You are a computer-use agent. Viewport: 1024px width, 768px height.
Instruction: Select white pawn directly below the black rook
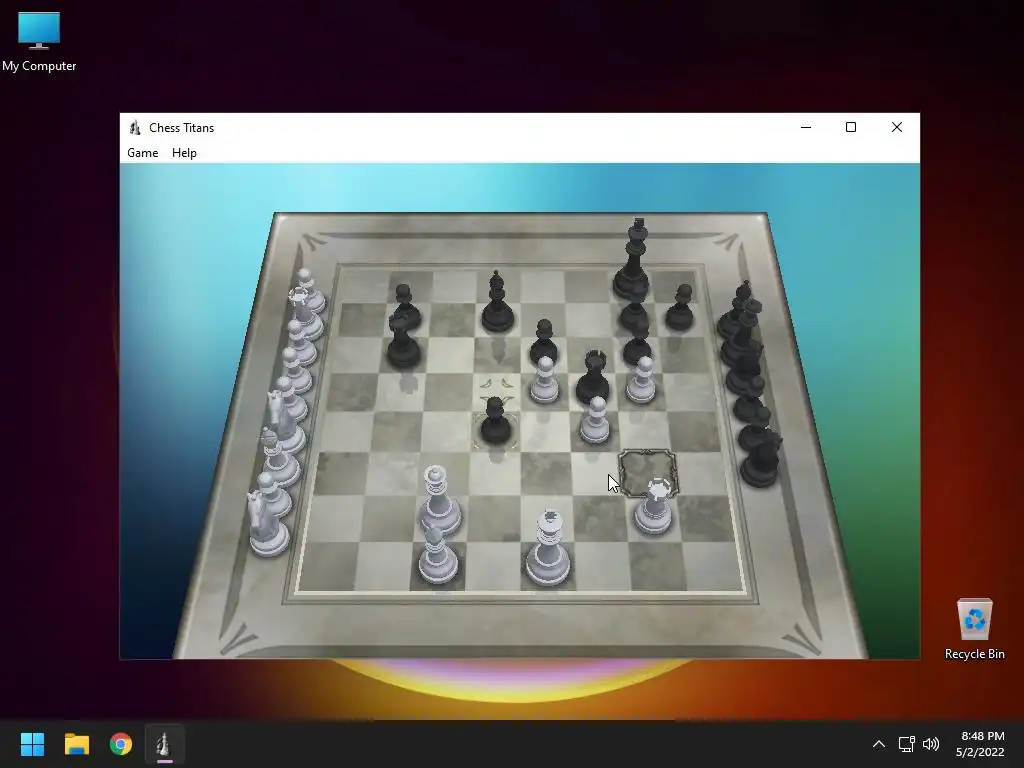(x=595, y=421)
